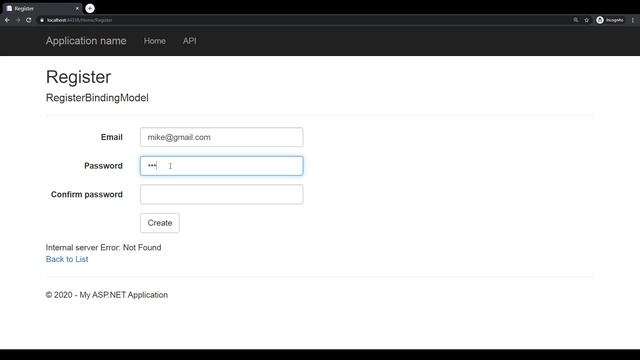Screen dimensions: 640x360
Task: Click the Application name brand link
Action: click(x=86, y=41)
